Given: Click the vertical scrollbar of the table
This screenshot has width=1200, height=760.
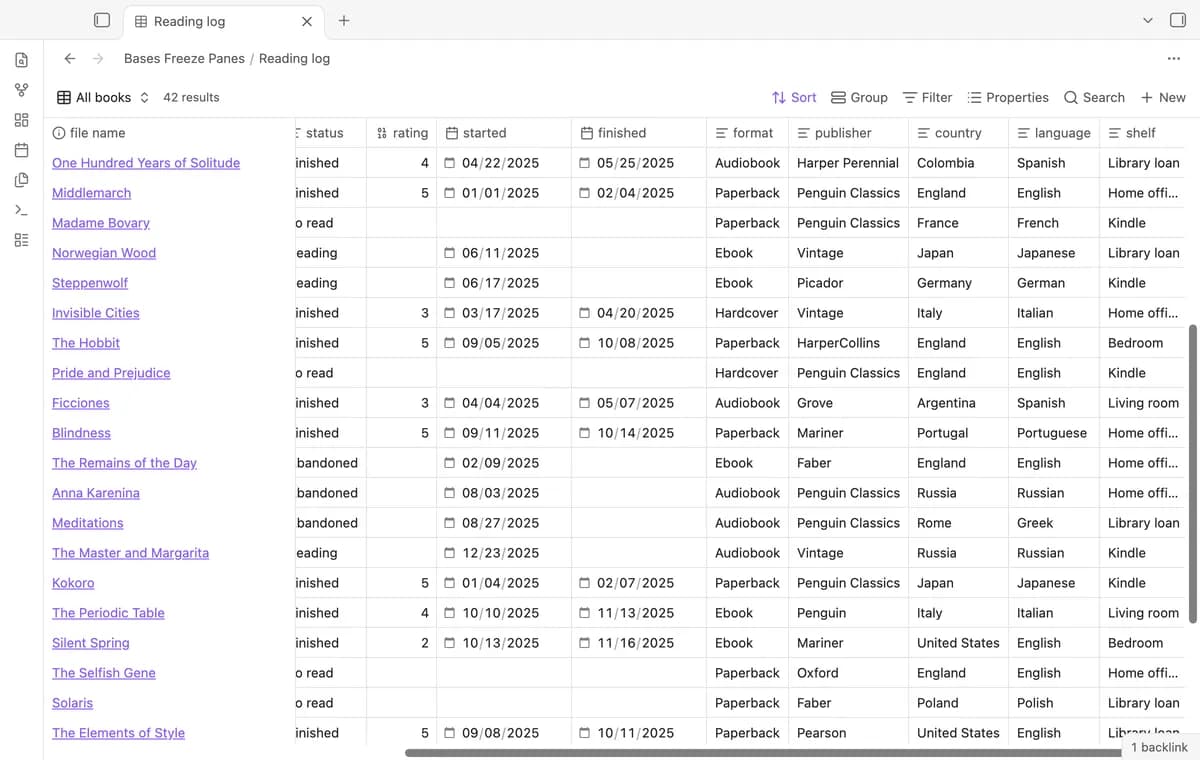Looking at the screenshot, I should coord(1191,474).
